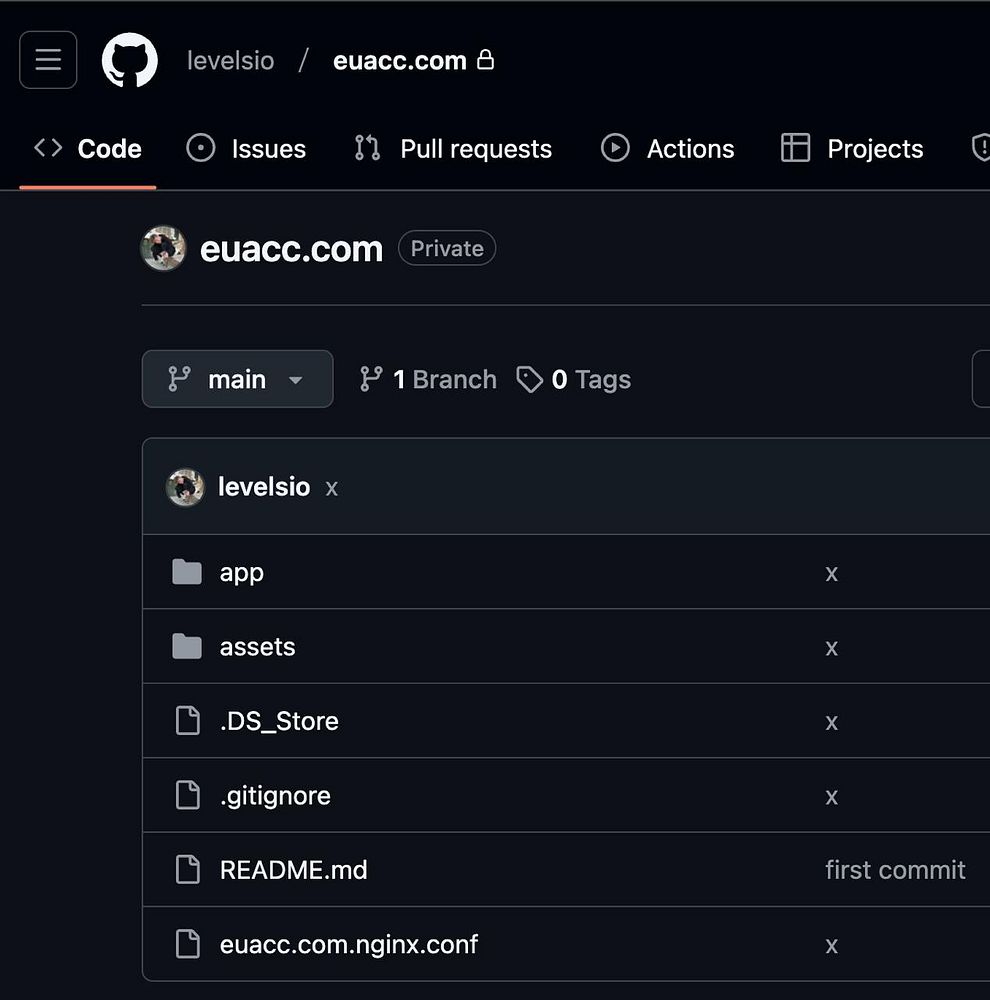Click the app folder icon
Screen dimensions: 990x1000
(187, 572)
